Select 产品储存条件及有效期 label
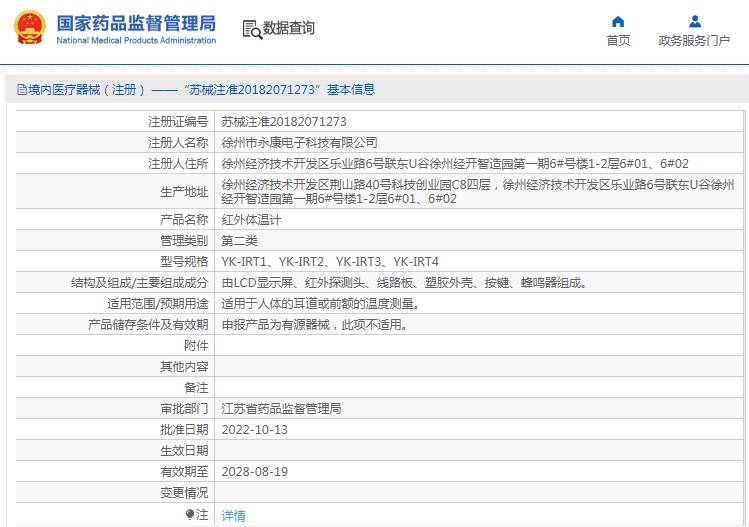749x527 pixels. point(148,325)
